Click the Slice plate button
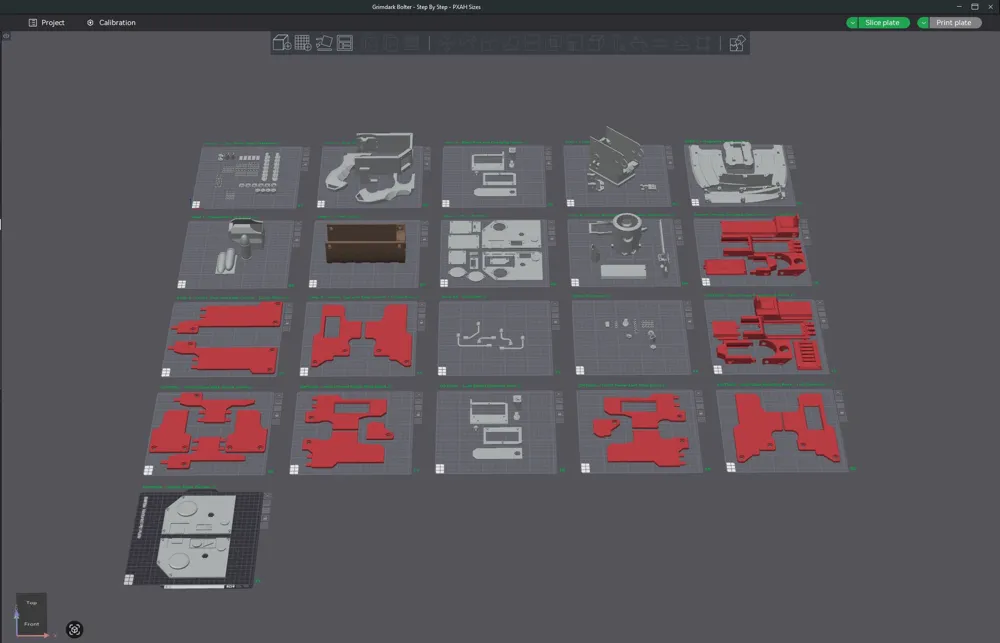1000x643 pixels. click(x=883, y=22)
